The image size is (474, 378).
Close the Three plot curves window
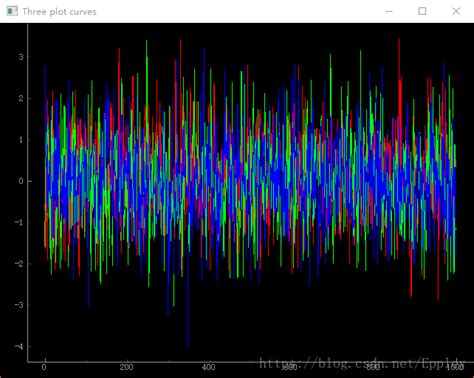[456, 11]
